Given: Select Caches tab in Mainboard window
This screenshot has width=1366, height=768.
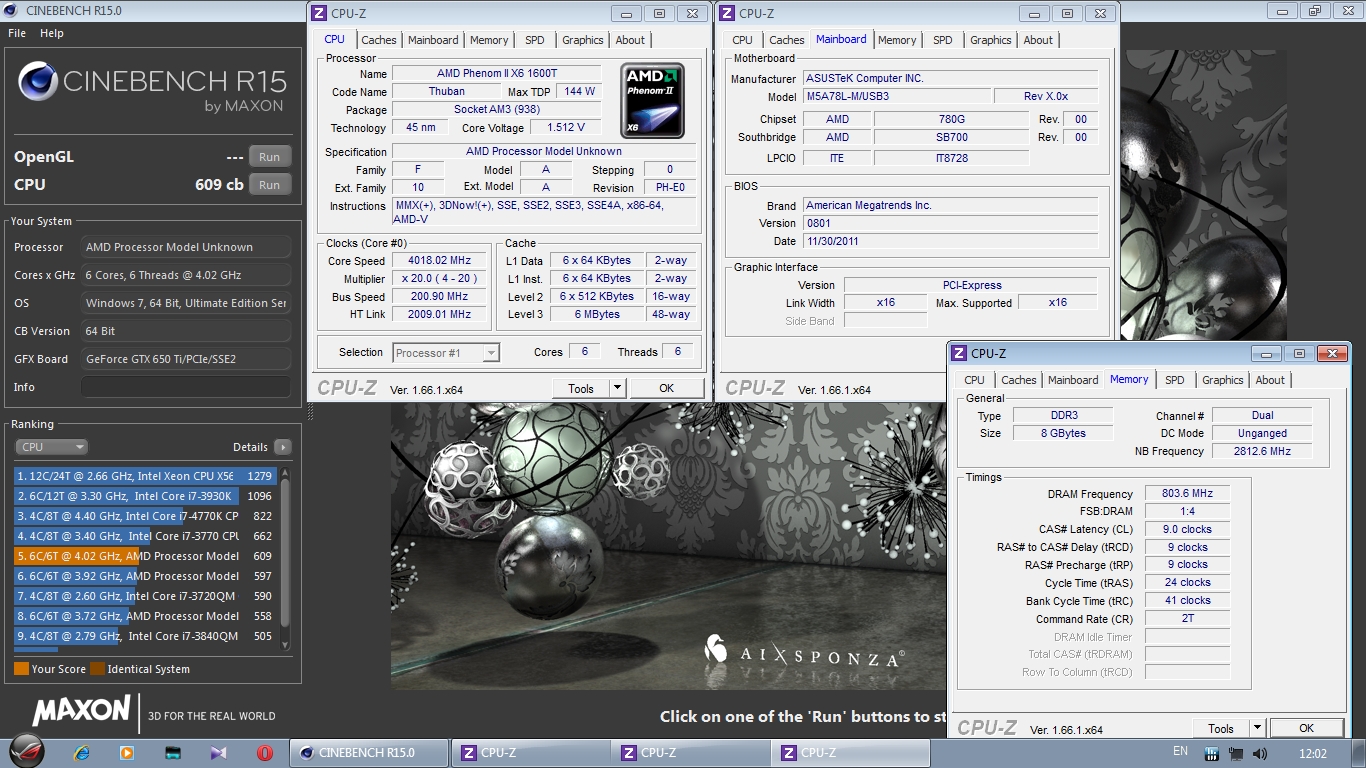Looking at the screenshot, I should pos(787,40).
